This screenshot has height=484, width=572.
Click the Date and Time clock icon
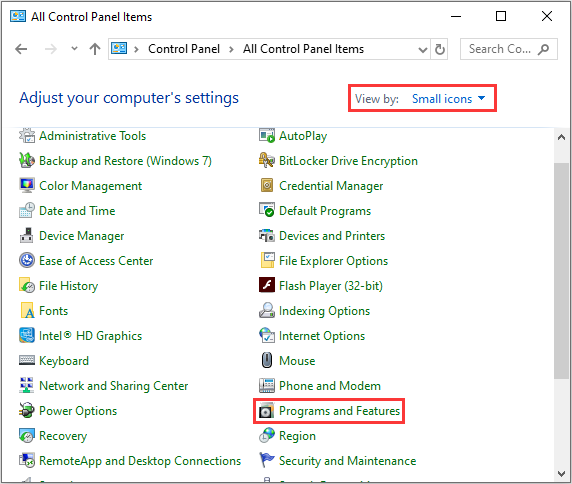point(27,211)
